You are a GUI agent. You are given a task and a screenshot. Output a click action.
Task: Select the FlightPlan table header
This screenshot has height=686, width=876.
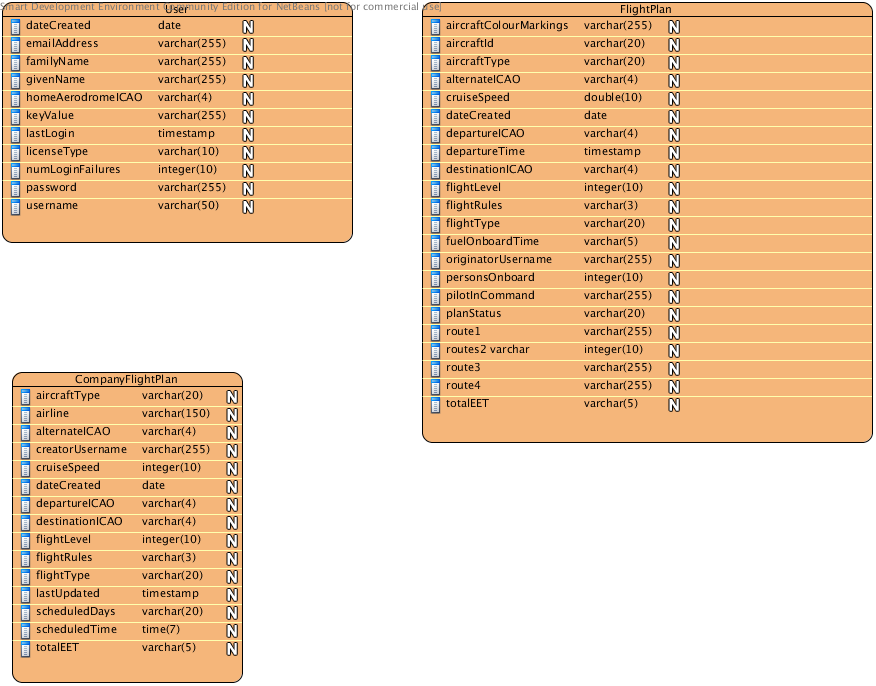645,10
